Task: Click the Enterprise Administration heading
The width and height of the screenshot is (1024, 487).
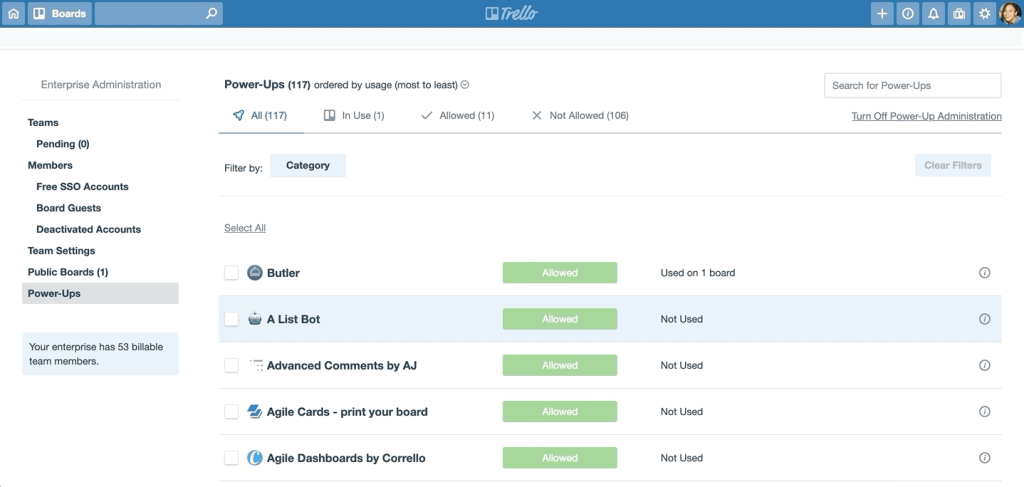Action: coord(101,85)
